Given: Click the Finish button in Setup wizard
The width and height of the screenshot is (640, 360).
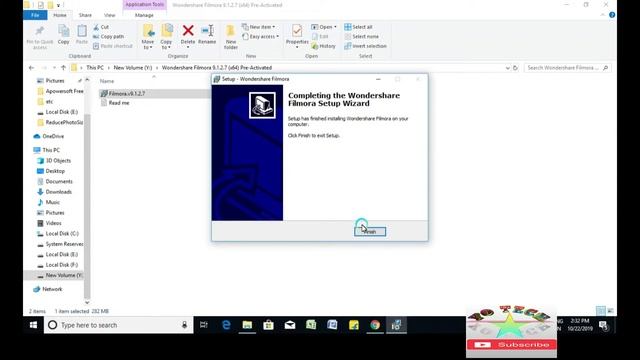Looking at the screenshot, I should pyautogui.click(x=370, y=231).
